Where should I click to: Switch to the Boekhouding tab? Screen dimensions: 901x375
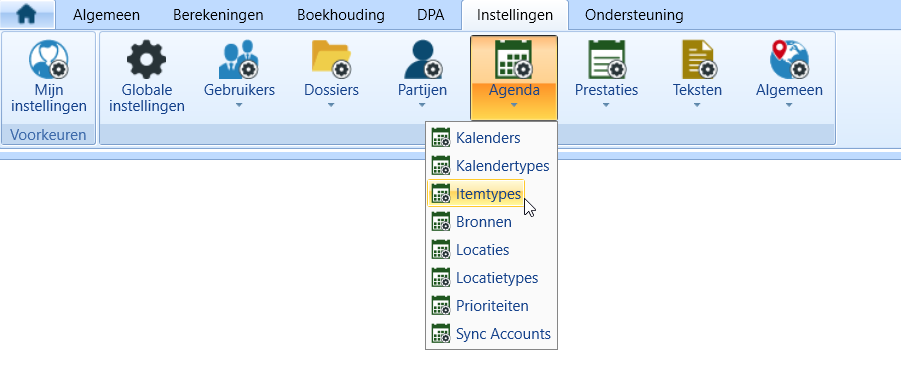(x=341, y=15)
